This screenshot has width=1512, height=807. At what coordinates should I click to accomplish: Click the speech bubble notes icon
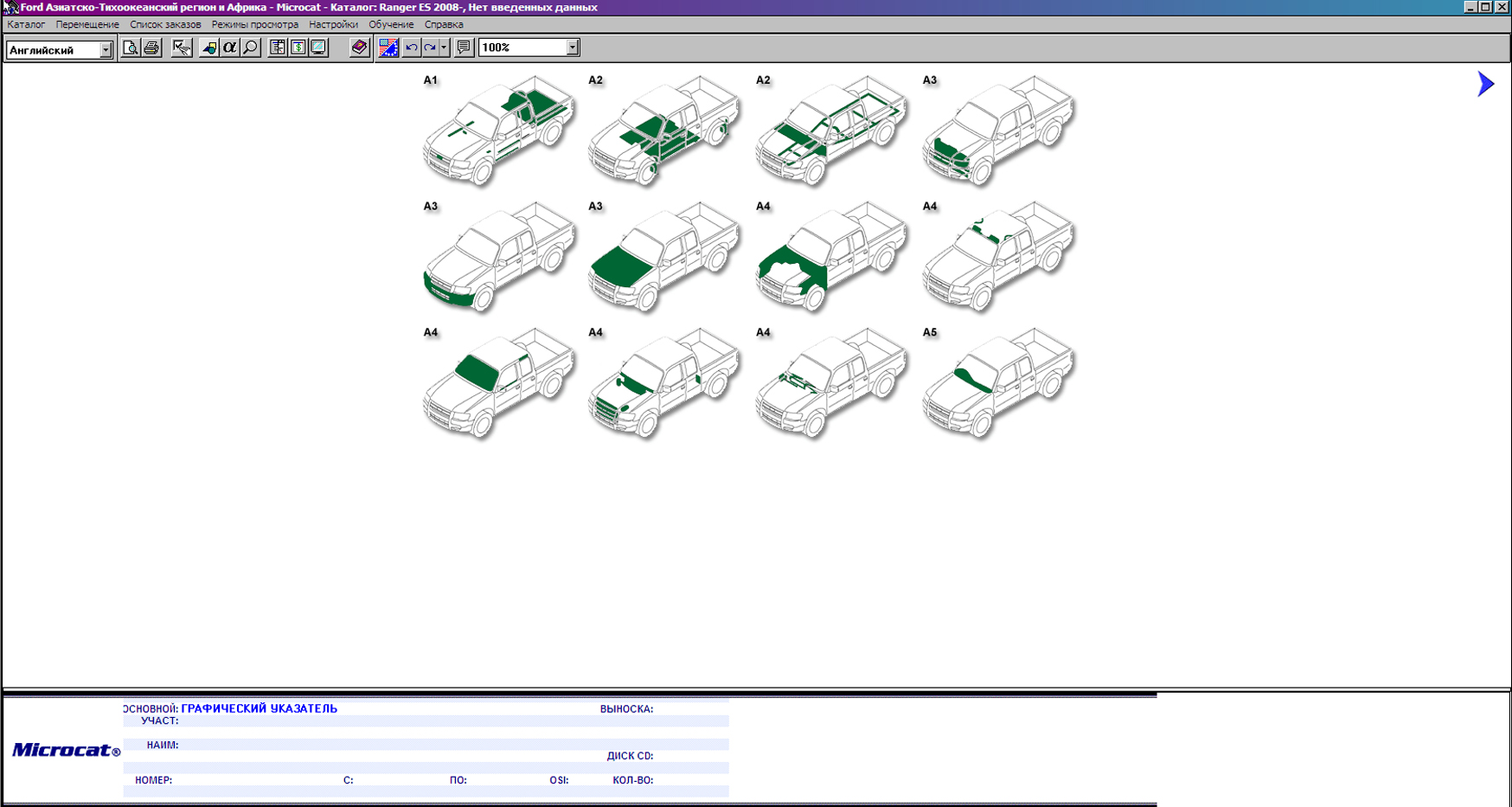(464, 48)
